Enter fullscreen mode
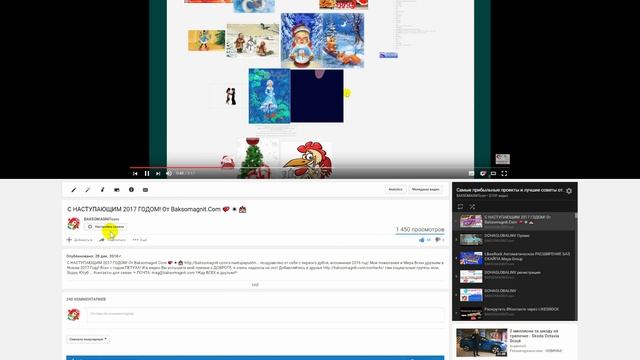640x360 pixels. pos(504,173)
